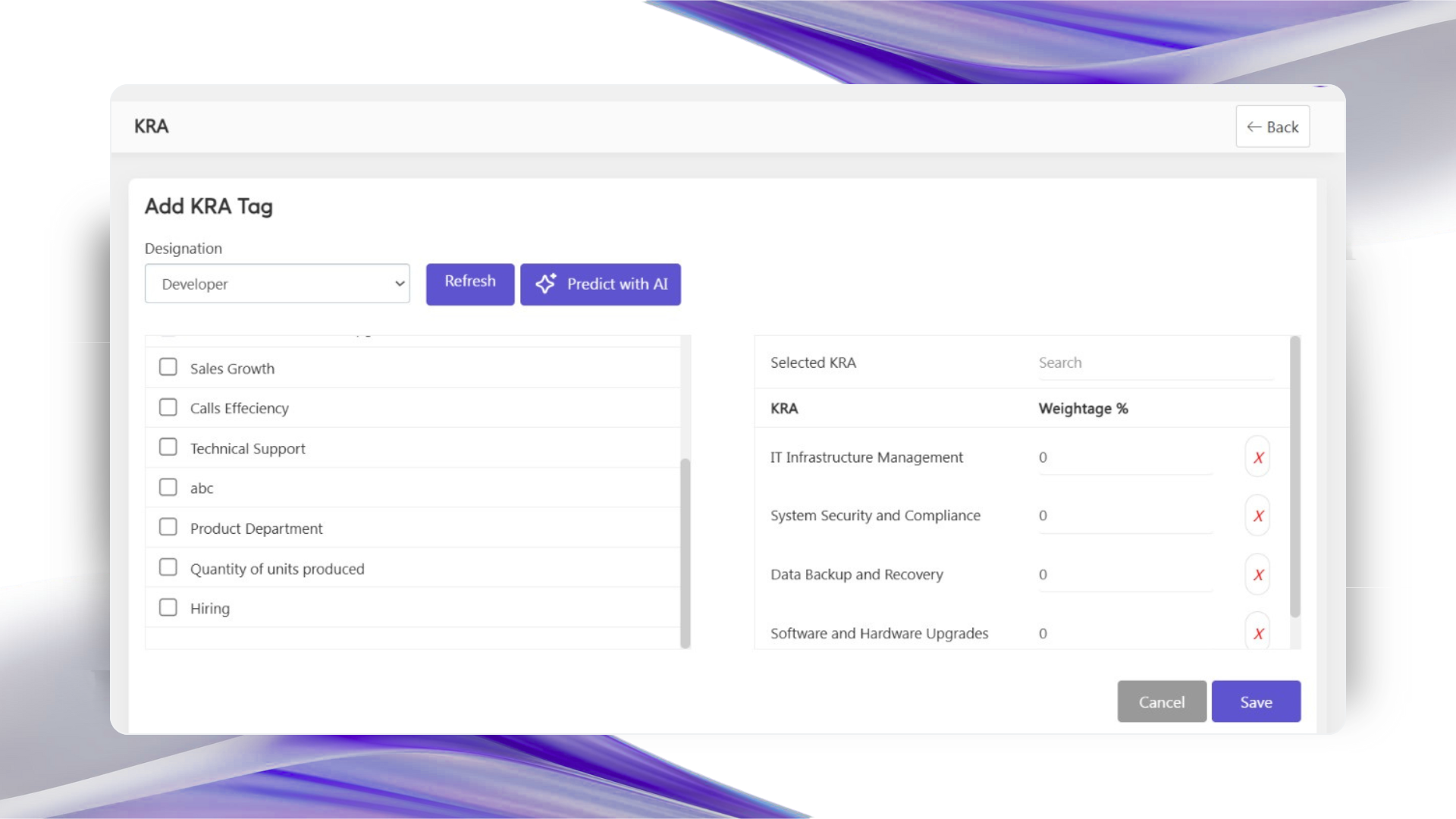Remove Software and Hardware Upgrades entry
This screenshot has height=819, width=1456.
(x=1257, y=633)
